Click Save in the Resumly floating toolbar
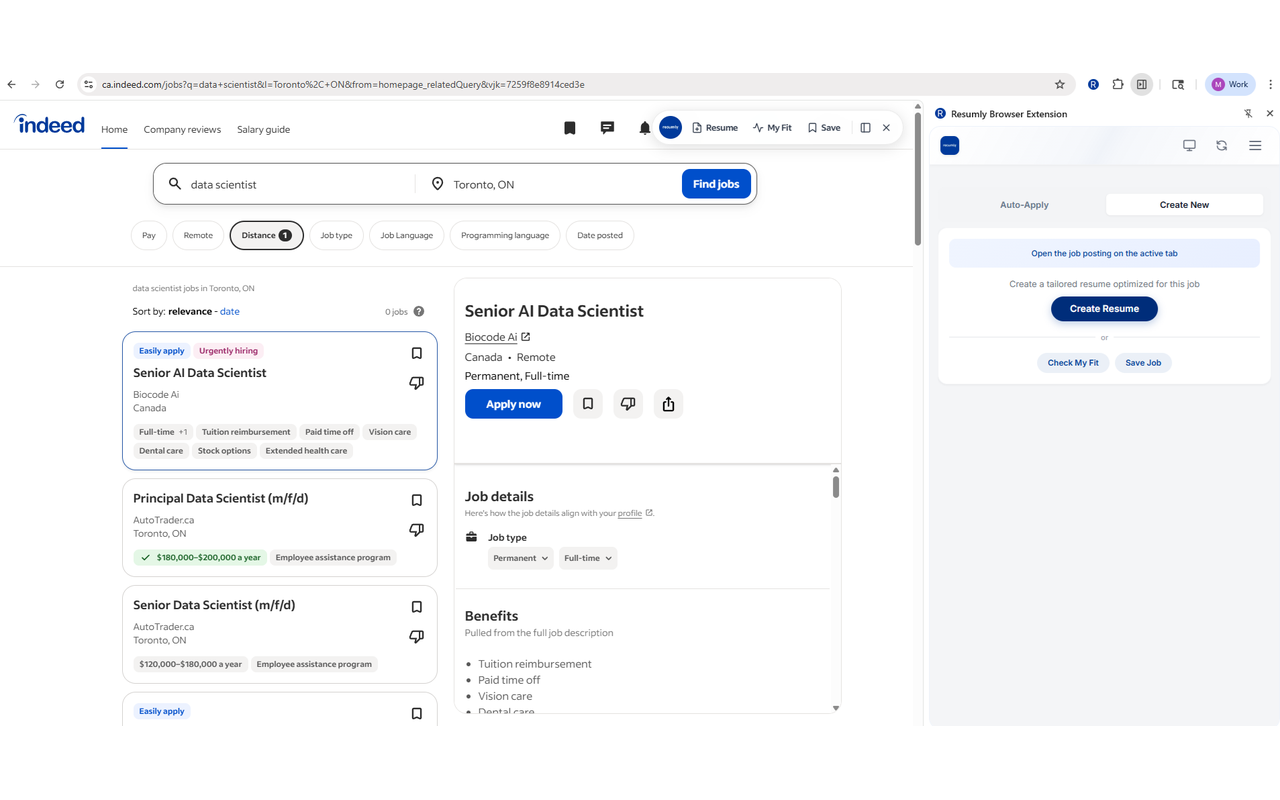The width and height of the screenshot is (1280, 800). tap(824, 128)
